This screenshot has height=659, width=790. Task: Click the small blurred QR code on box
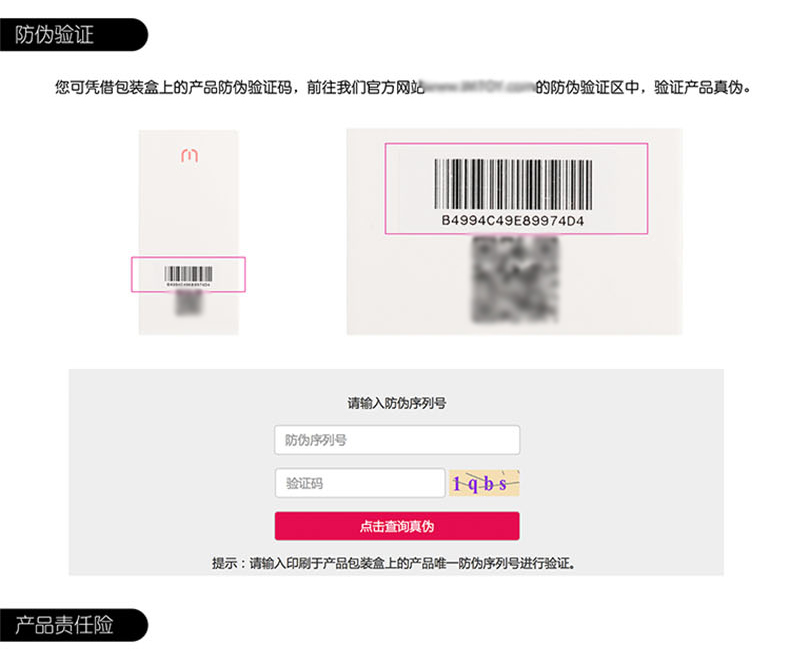[189, 302]
